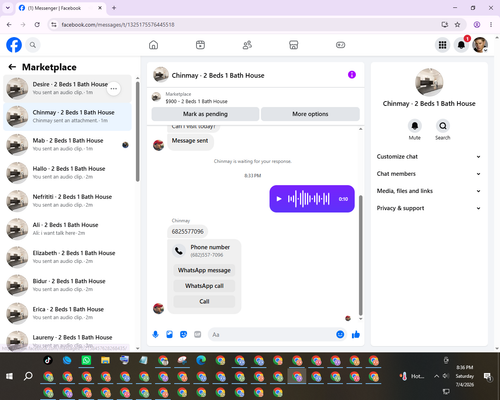Image resolution: width=500 pixels, height=400 pixels.
Task: Click the microphone voice clip icon
Action: tap(155, 334)
